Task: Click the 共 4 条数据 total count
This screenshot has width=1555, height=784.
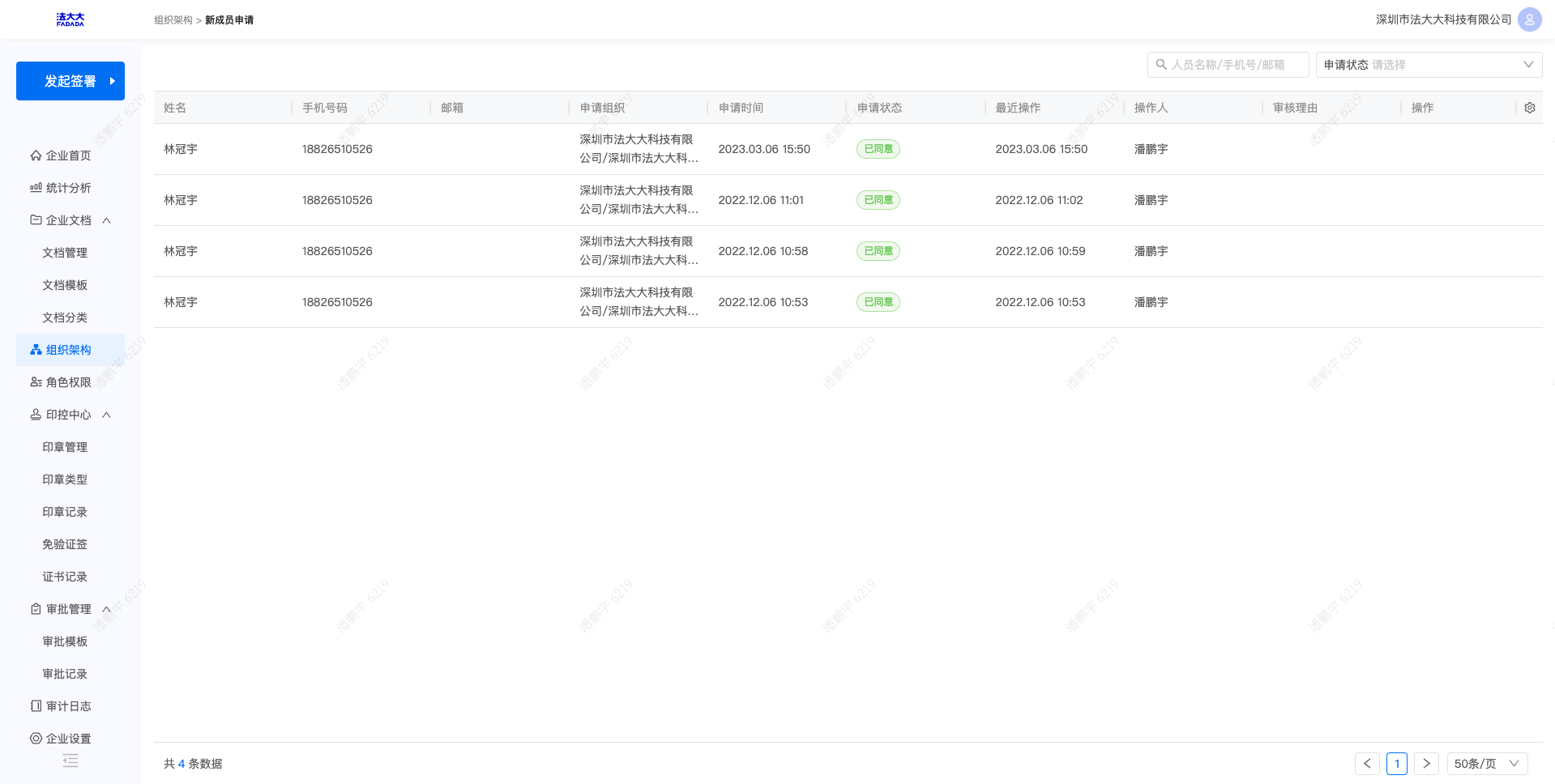Action: pos(193,764)
